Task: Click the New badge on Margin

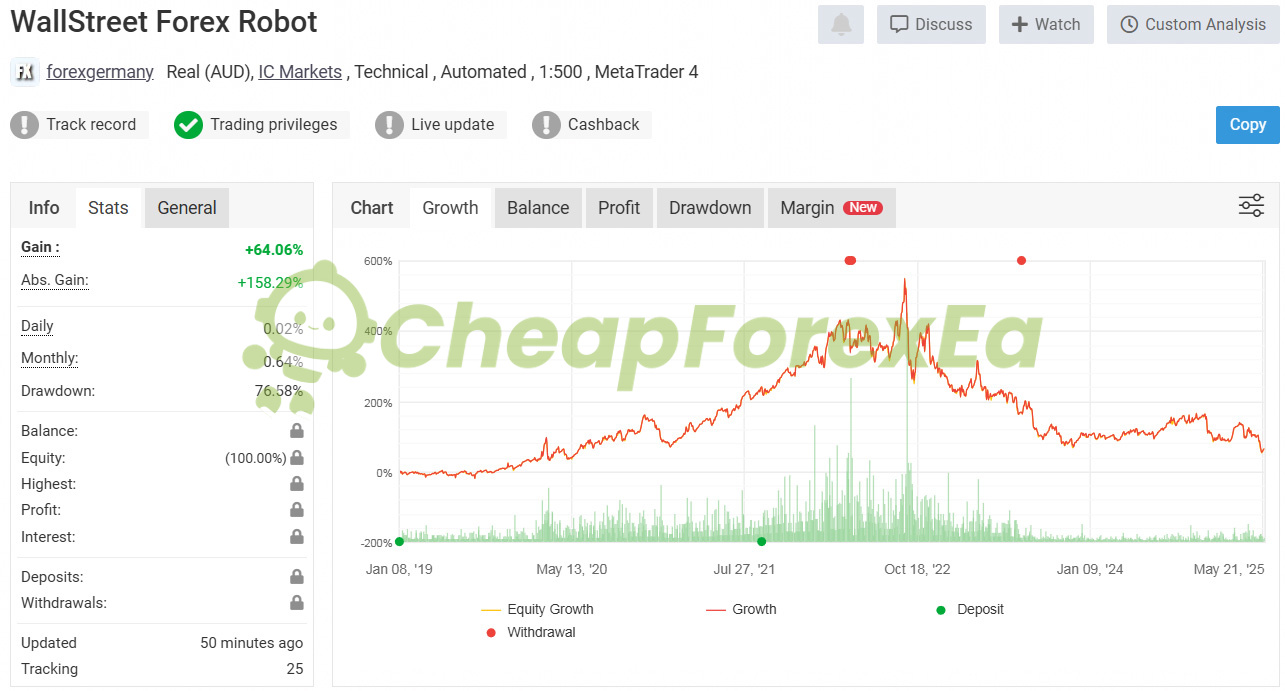Action: click(863, 208)
